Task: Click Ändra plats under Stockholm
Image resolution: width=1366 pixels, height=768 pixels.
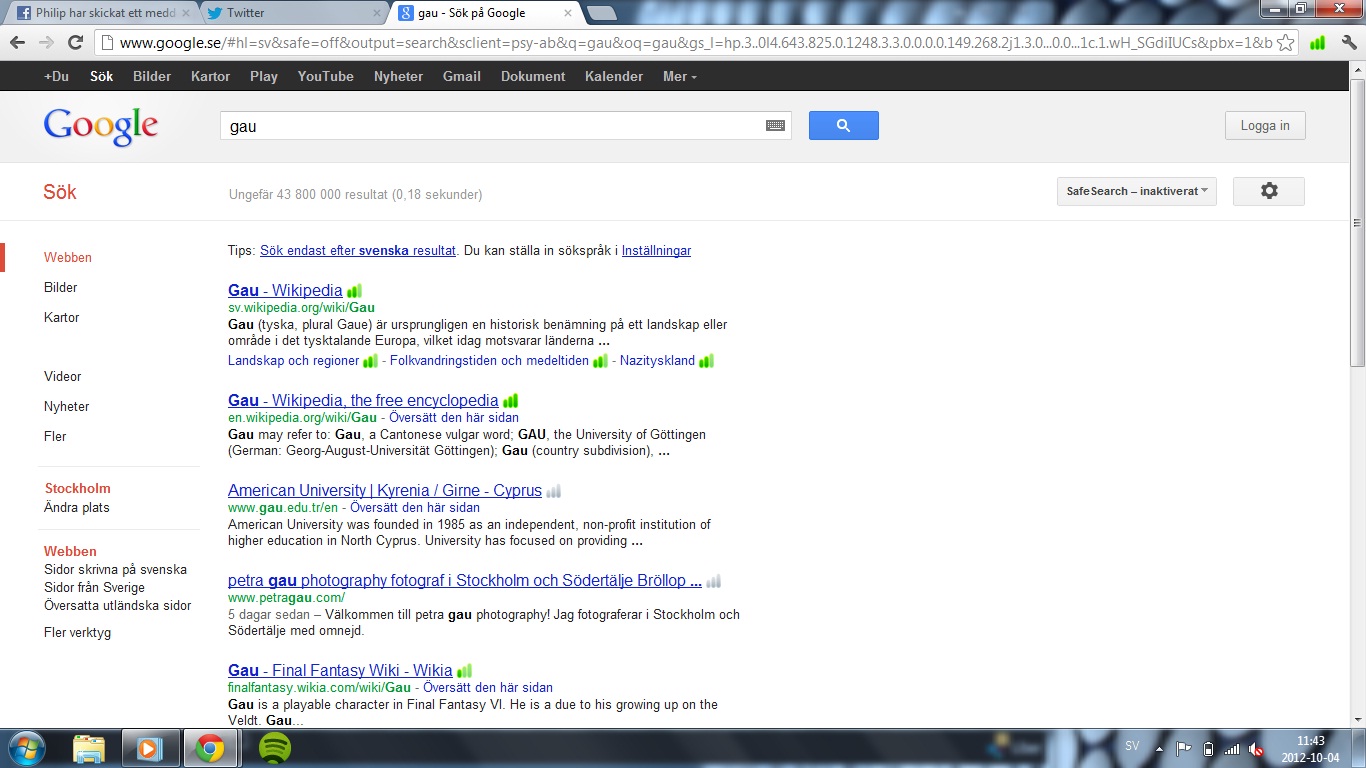Action: point(77,507)
